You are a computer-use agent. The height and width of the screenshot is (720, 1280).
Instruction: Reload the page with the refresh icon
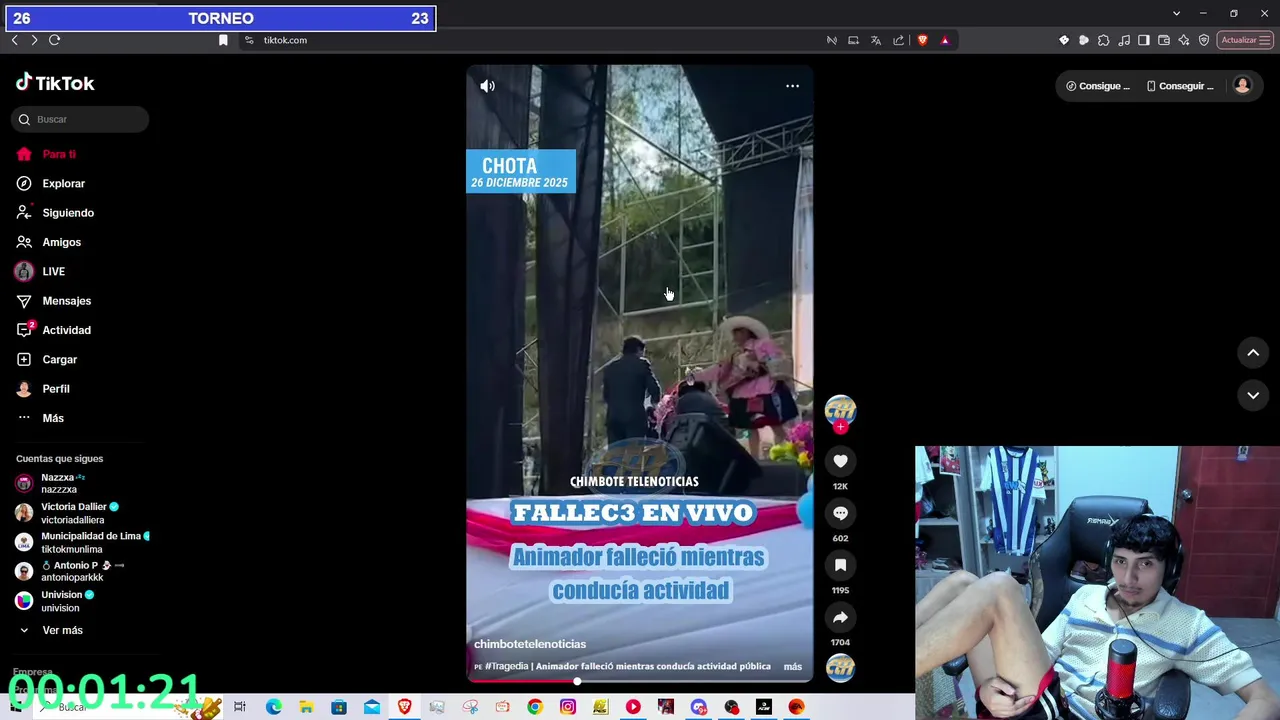(55, 40)
